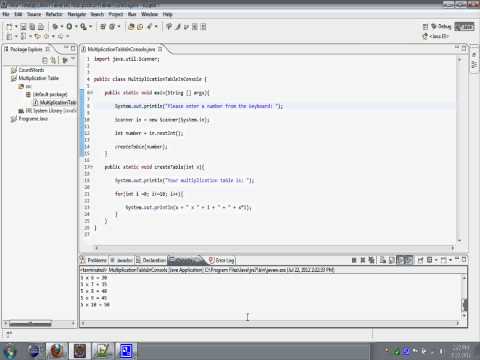Launch Debug with the bug icon
This screenshot has height=360, width=480.
click(55, 27)
